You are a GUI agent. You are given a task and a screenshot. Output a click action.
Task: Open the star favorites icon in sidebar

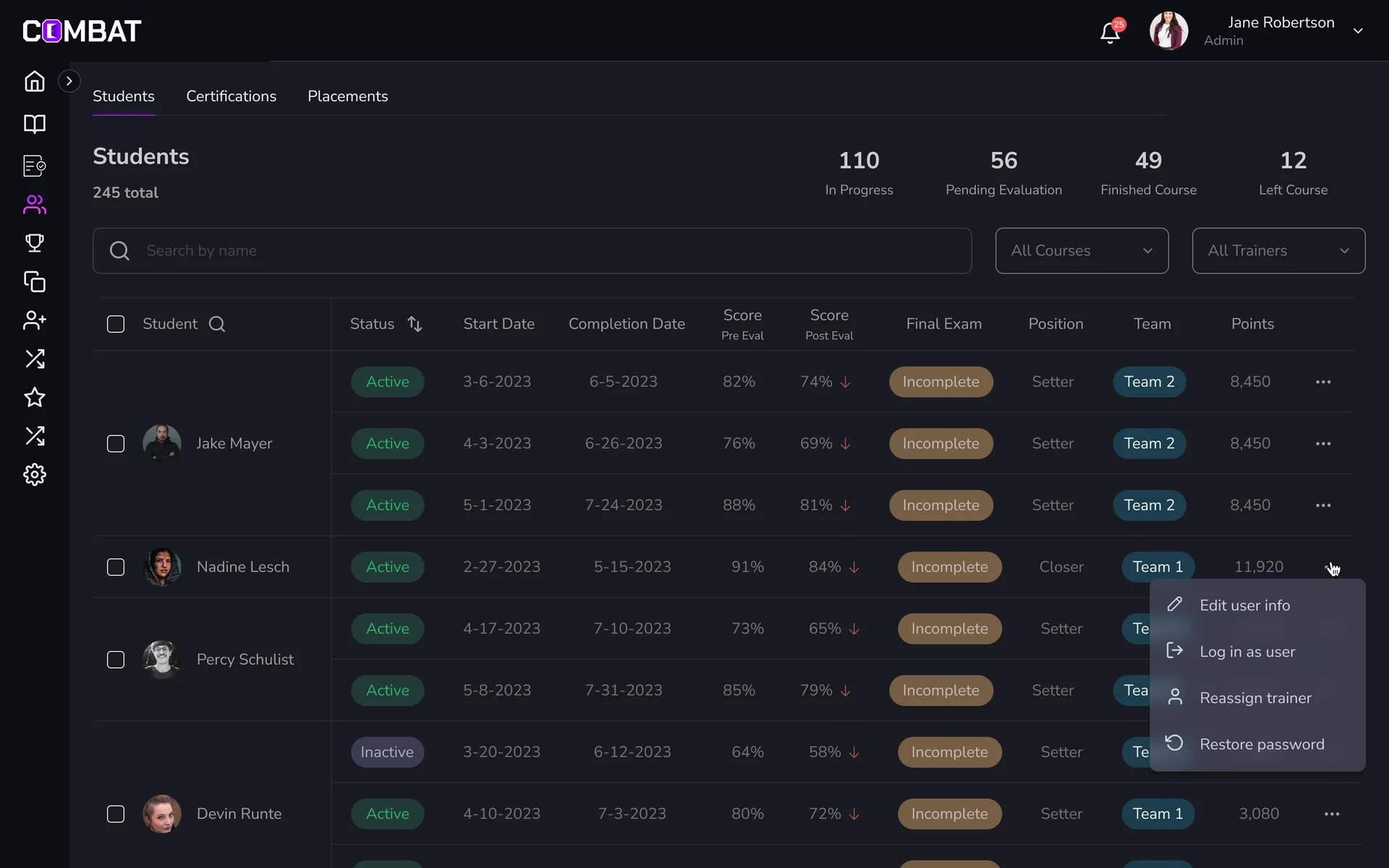click(x=35, y=397)
